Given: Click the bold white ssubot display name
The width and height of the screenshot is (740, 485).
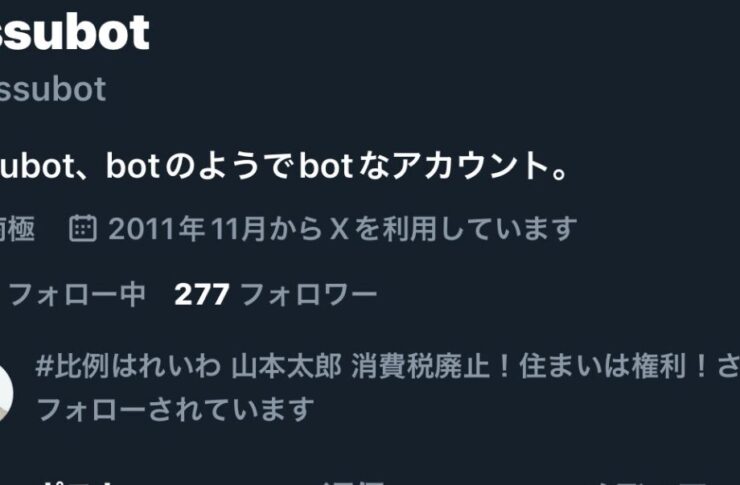Looking at the screenshot, I should tap(75, 32).
